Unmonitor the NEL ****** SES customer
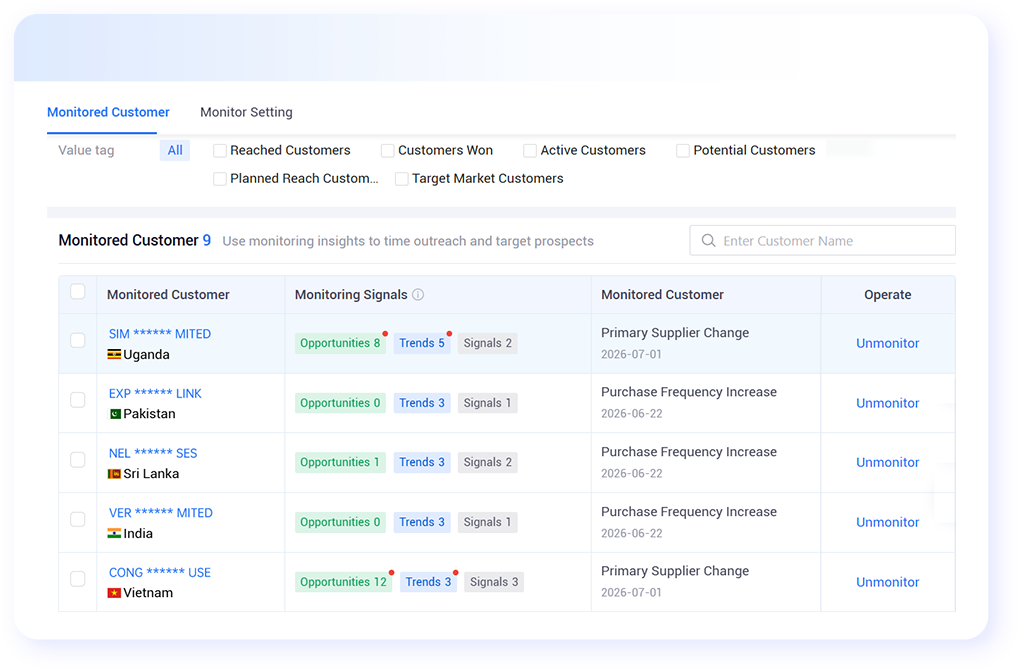Screen dimensions: 1022x672 coord(887,463)
